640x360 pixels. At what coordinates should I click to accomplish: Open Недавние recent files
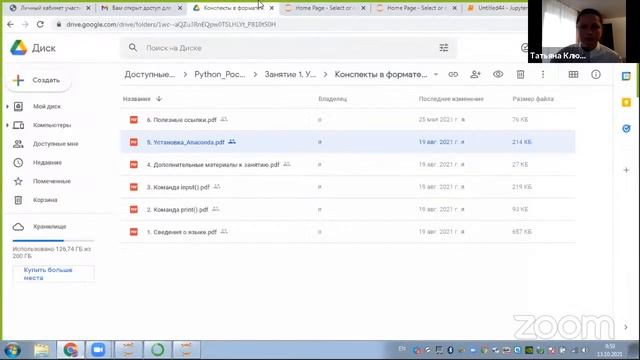[47, 163]
